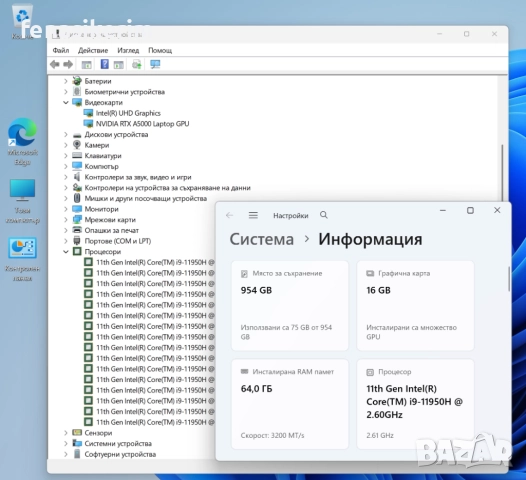Click the Мрежови карти network icon
526x480 pixels.
pyautogui.click(x=77, y=220)
